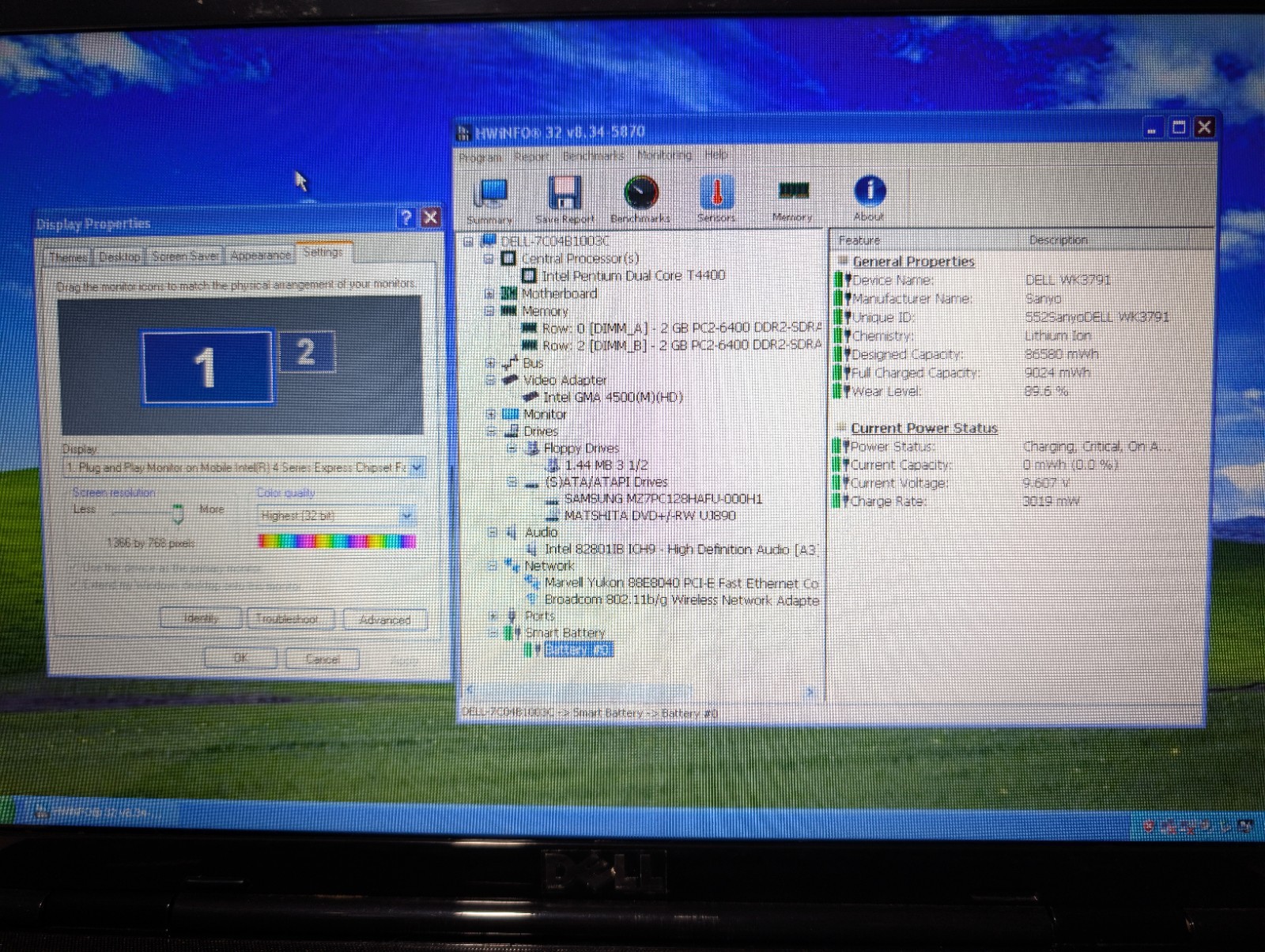Image resolution: width=1265 pixels, height=952 pixels.
Task: Open the Help menu in HWiNFO
Action: click(716, 155)
